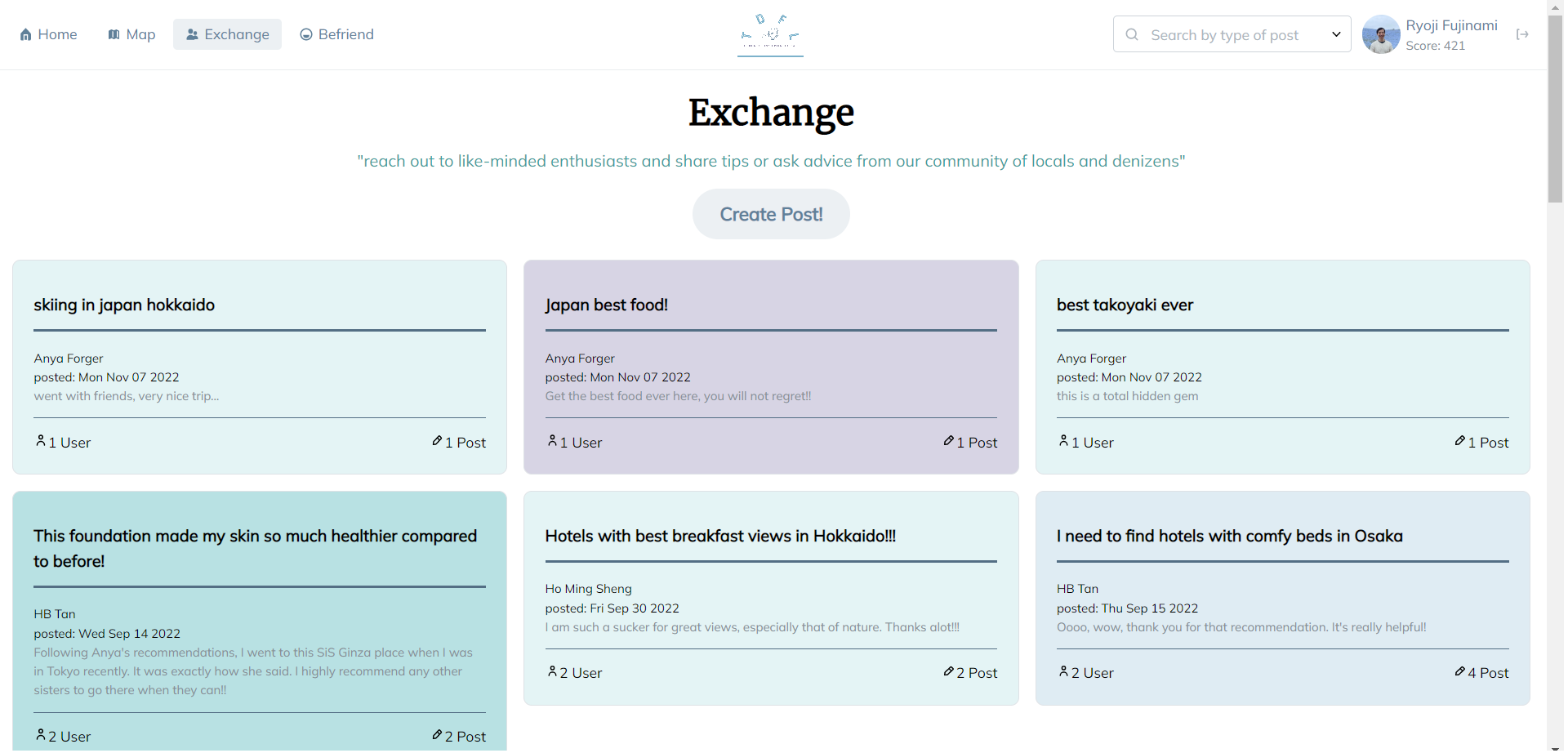Open 'Hotels with best breakfast views' post

(x=720, y=537)
